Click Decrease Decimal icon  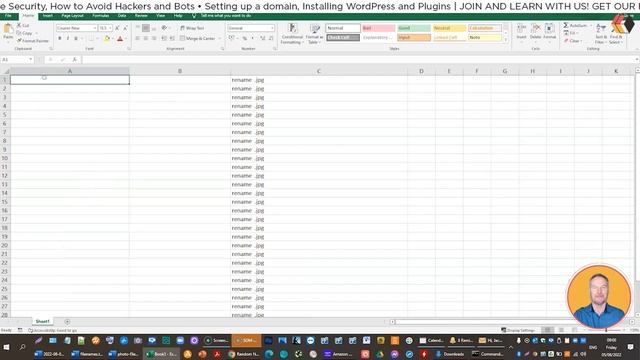click(x=271, y=38)
